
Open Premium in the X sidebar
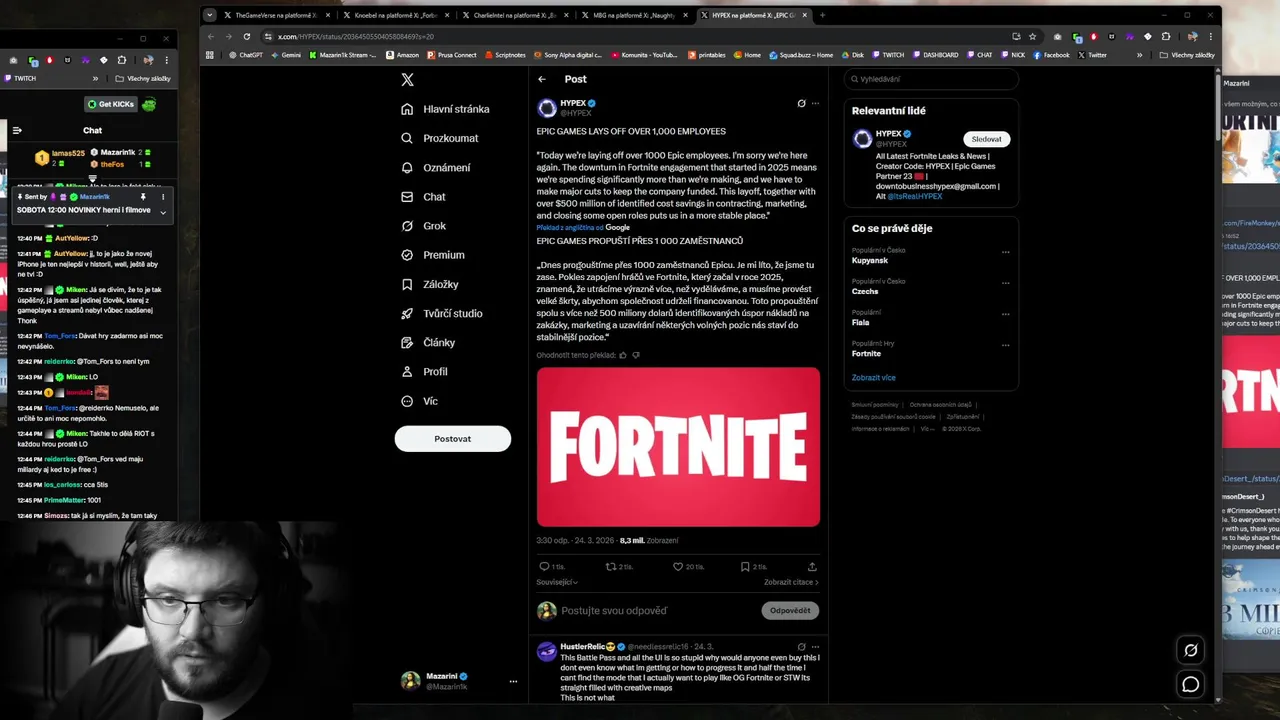pyautogui.click(x=432, y=255)
